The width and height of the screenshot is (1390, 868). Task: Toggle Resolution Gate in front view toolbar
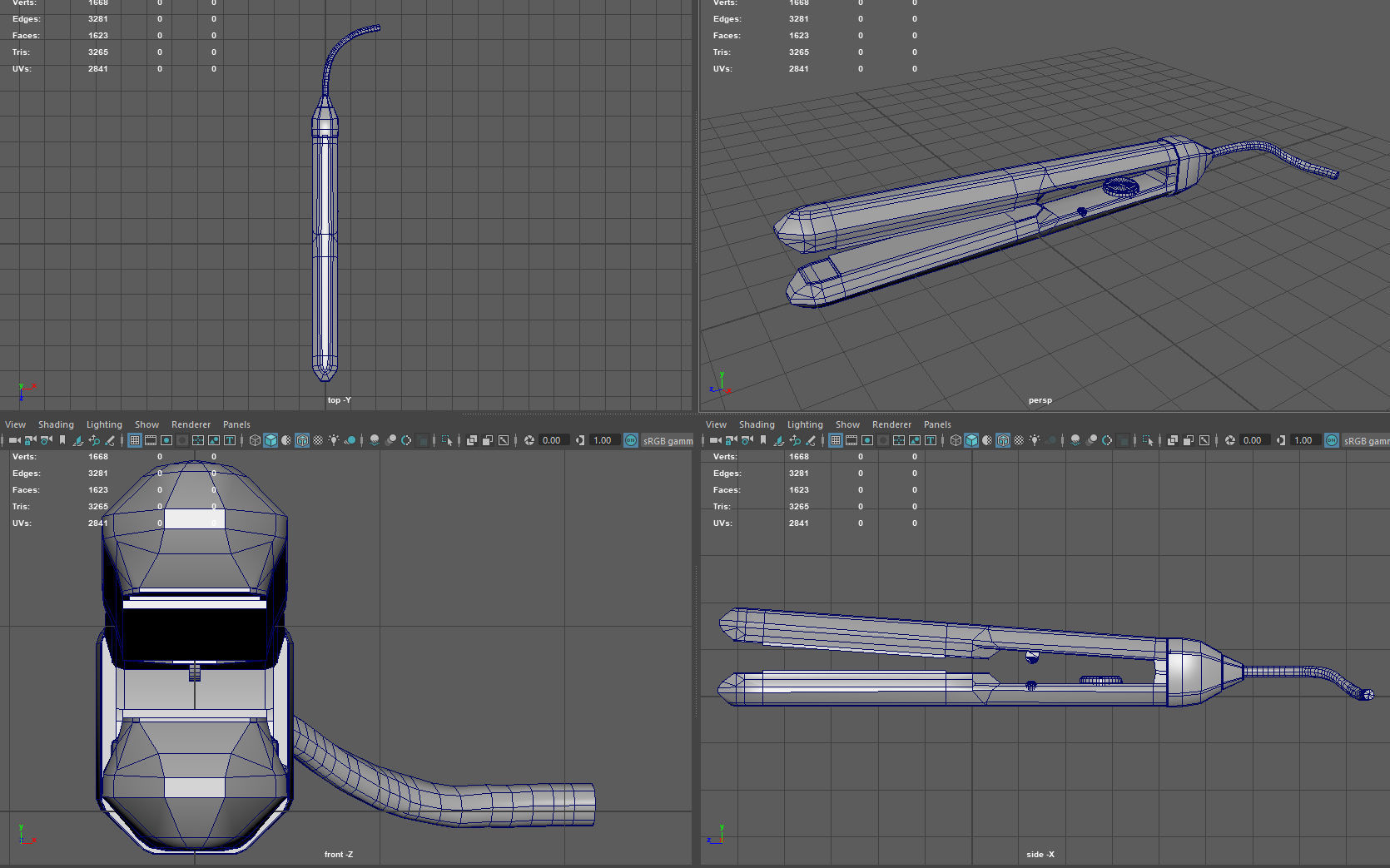click(x=166, y=440)
